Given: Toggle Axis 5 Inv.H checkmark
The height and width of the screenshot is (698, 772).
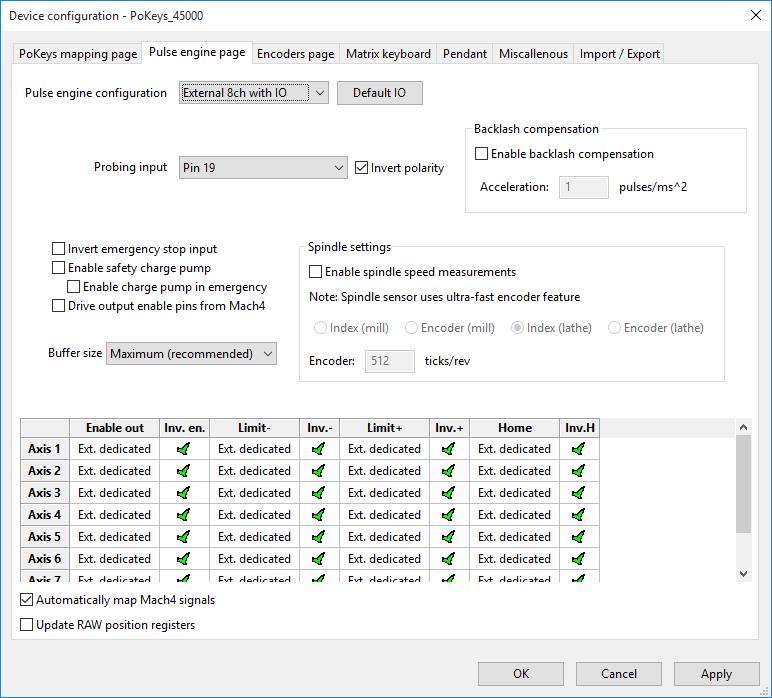Looking at the screenshot, I should point(579,537).
